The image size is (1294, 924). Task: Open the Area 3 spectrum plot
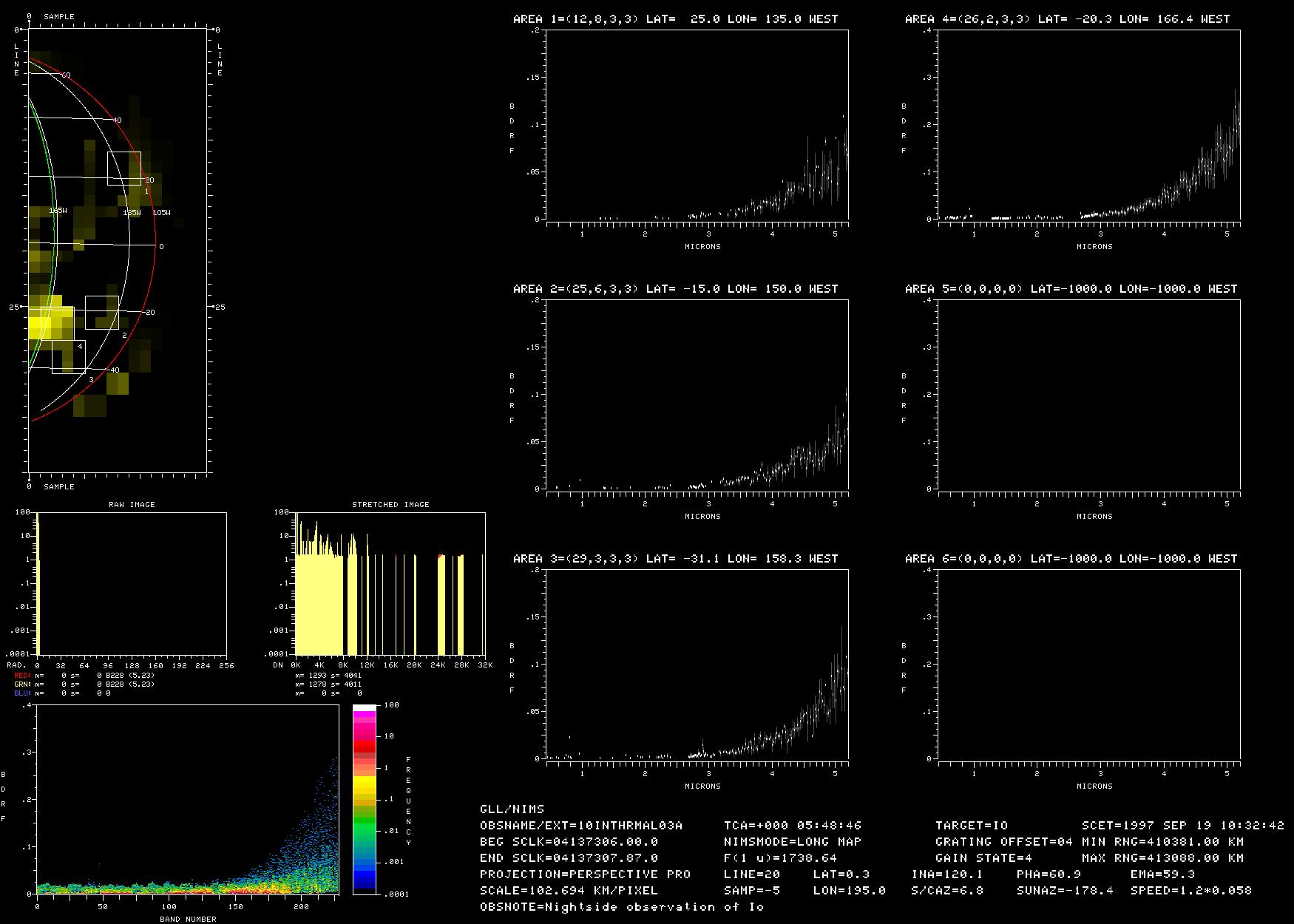coord(697,665)
